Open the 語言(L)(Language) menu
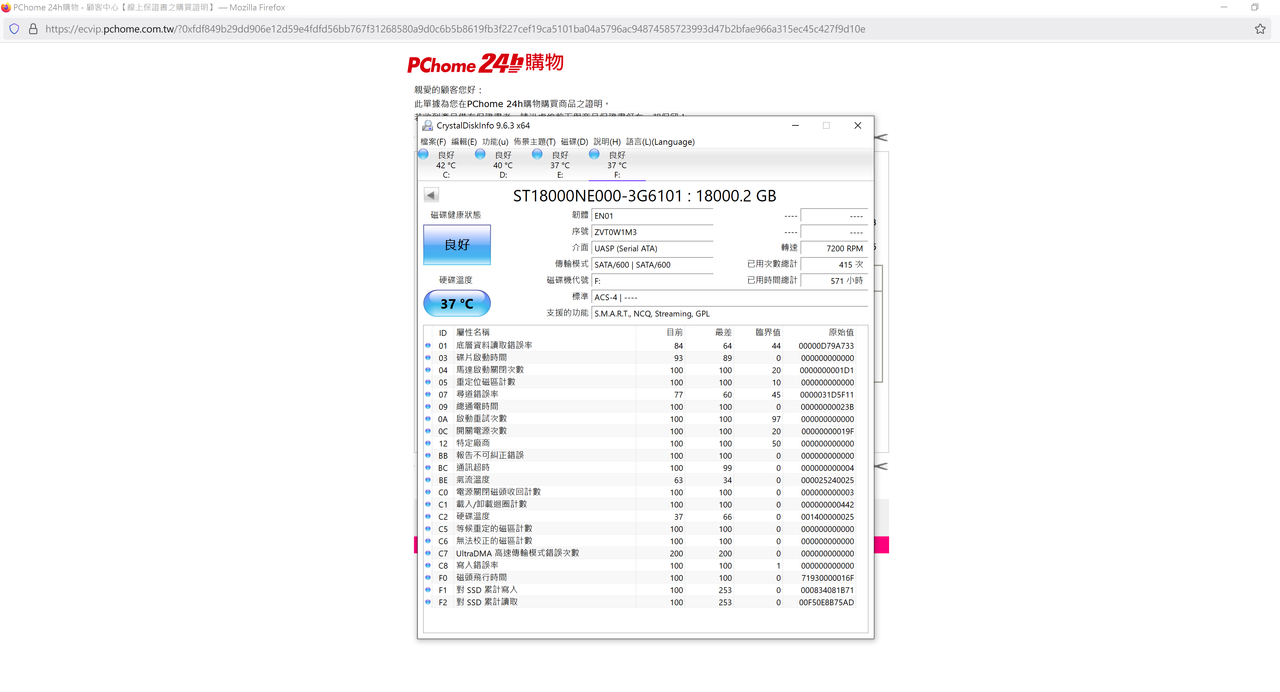Screen dimensions: 1280x692 pyautogui.click(x=660, y=142)
